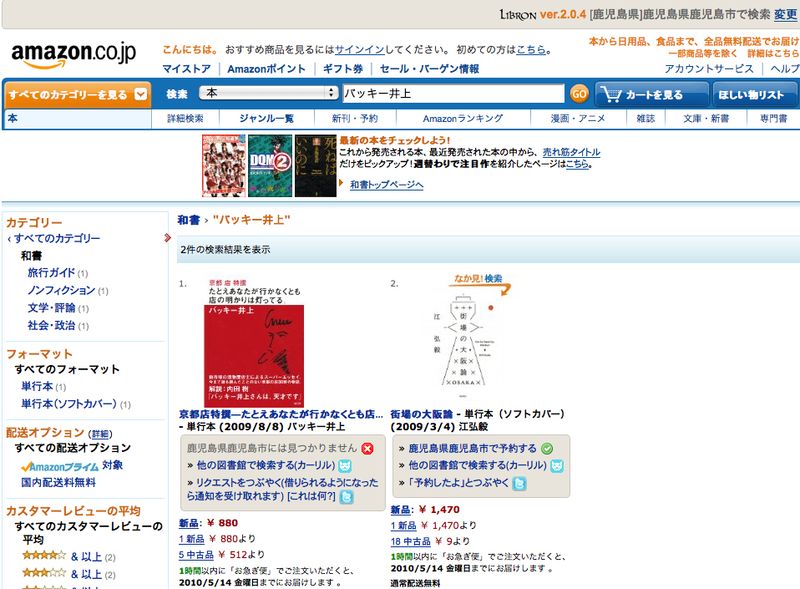Click the 和書トップページへ link
This screenshot has height=589, width=800.
(386, 185)
